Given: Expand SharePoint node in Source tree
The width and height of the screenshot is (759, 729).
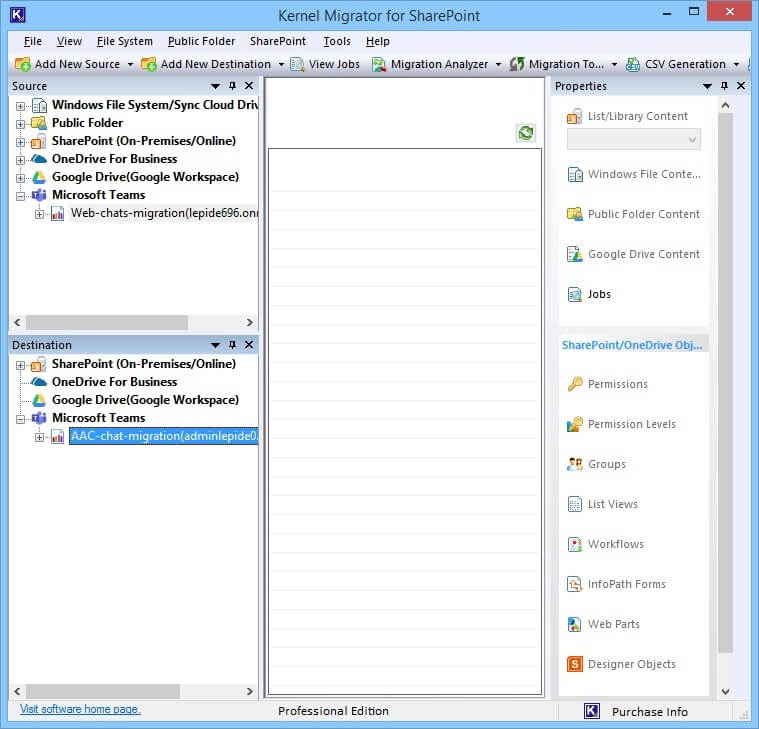Looking at the screenshot, I should (x=20, y=142).
